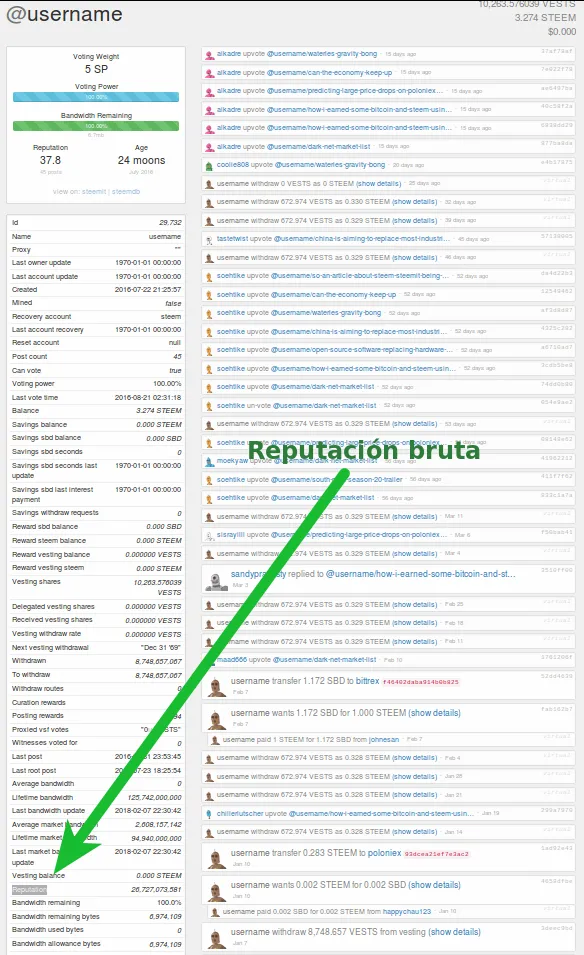Click the @username page heading
Viewport: 584px width, 955px height.
65,14
